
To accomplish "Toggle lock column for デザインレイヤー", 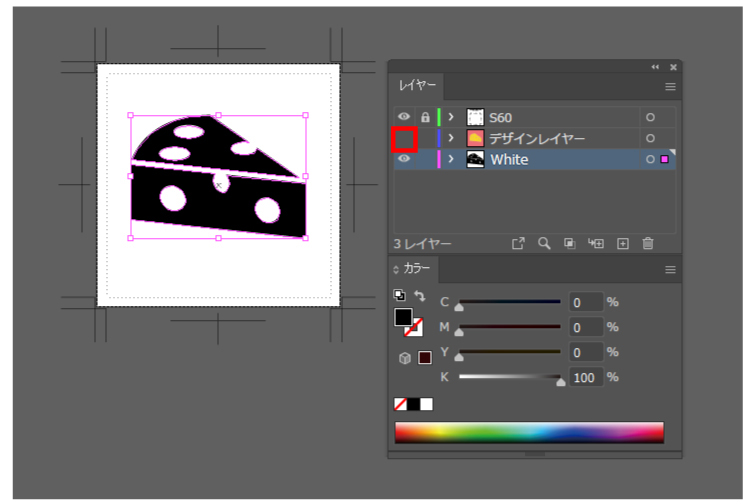I will coord(425,138).
